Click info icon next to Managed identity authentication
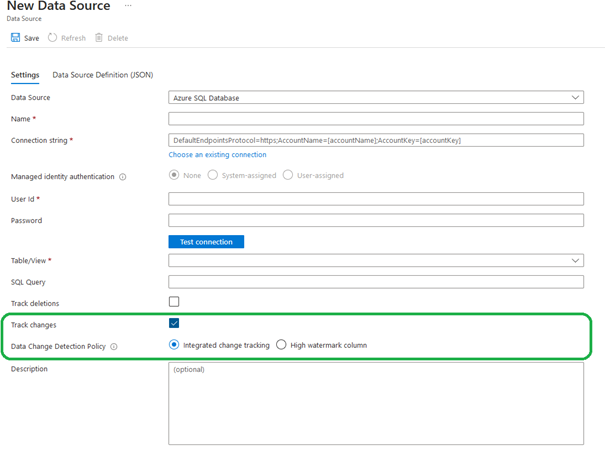 point(123,177)
